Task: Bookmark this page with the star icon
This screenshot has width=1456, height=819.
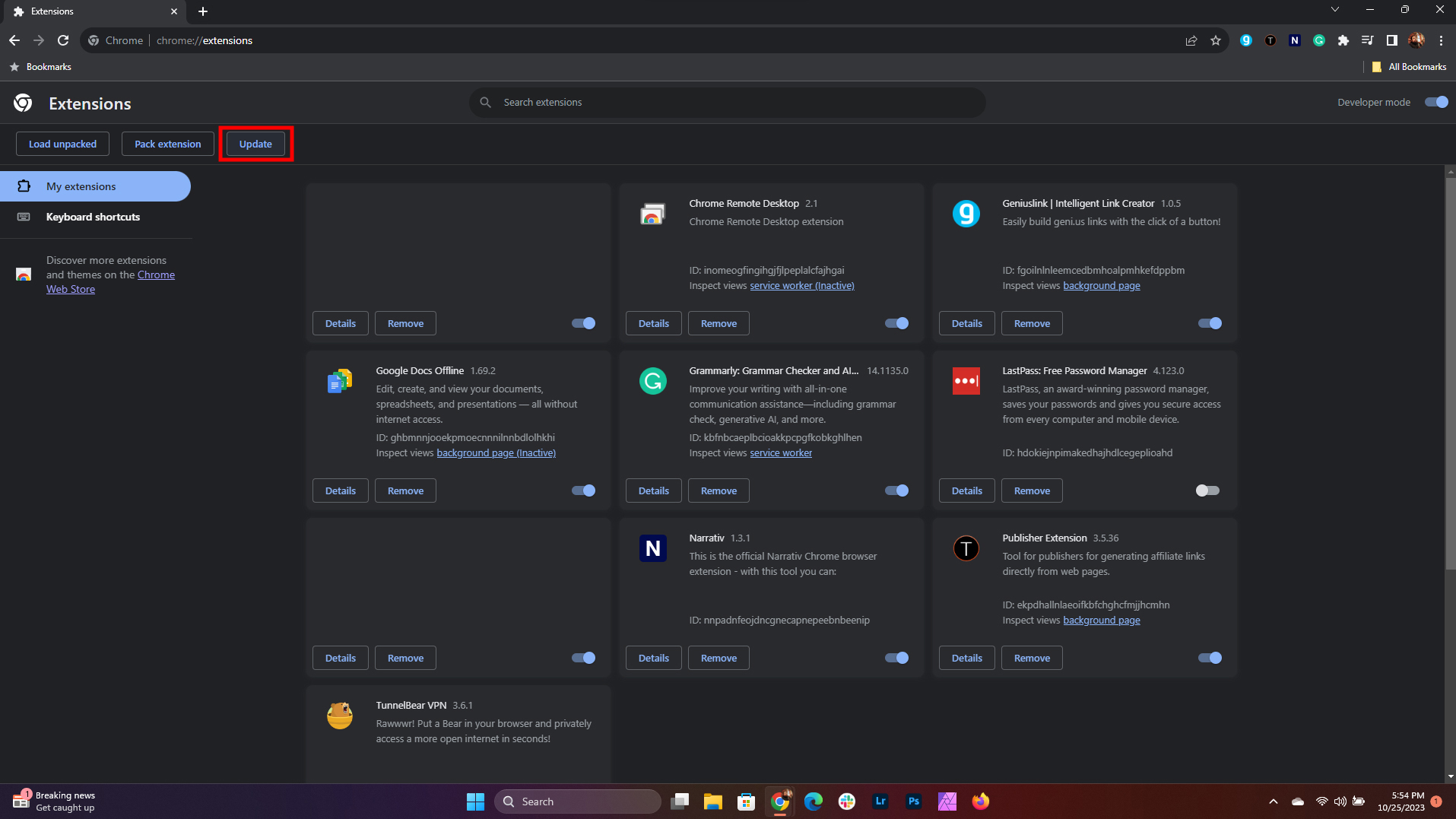Action: pos(1216,41)
